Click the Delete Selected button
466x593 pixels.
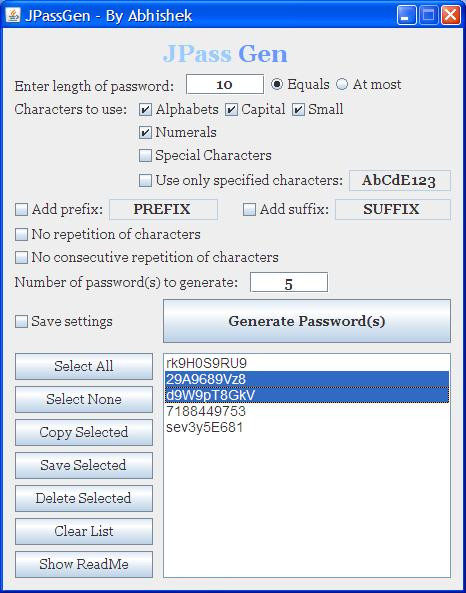tap(84, 498)
